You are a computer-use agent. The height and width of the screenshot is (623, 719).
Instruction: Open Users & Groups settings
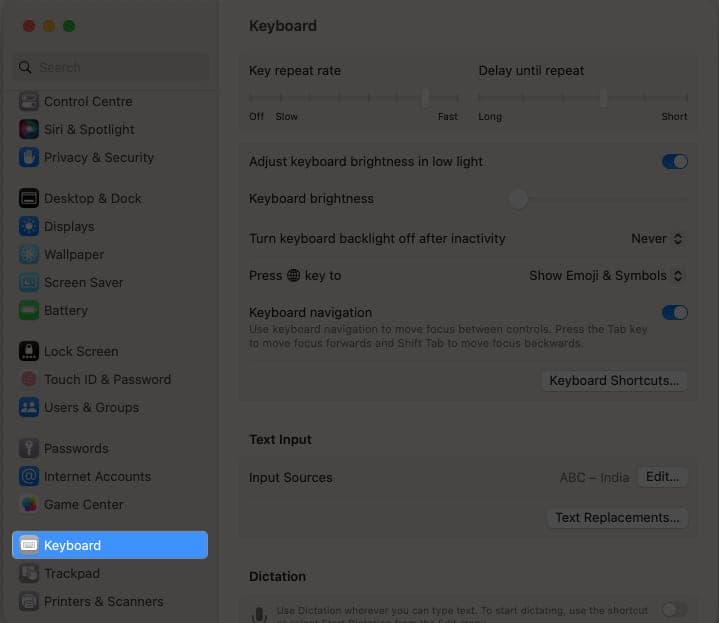click(110, 407)
